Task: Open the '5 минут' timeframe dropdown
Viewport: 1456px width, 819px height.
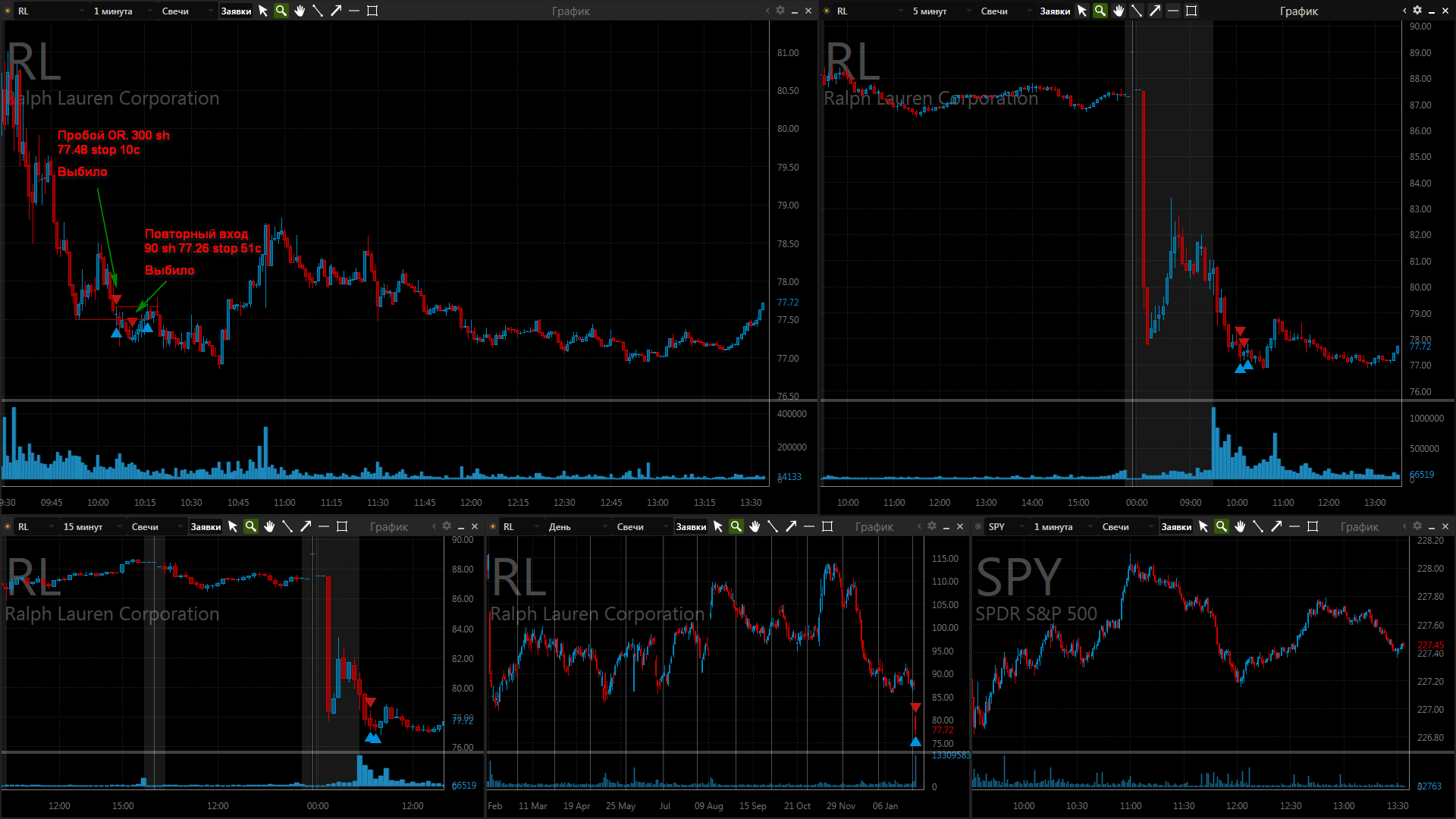Action: [940, 11]
